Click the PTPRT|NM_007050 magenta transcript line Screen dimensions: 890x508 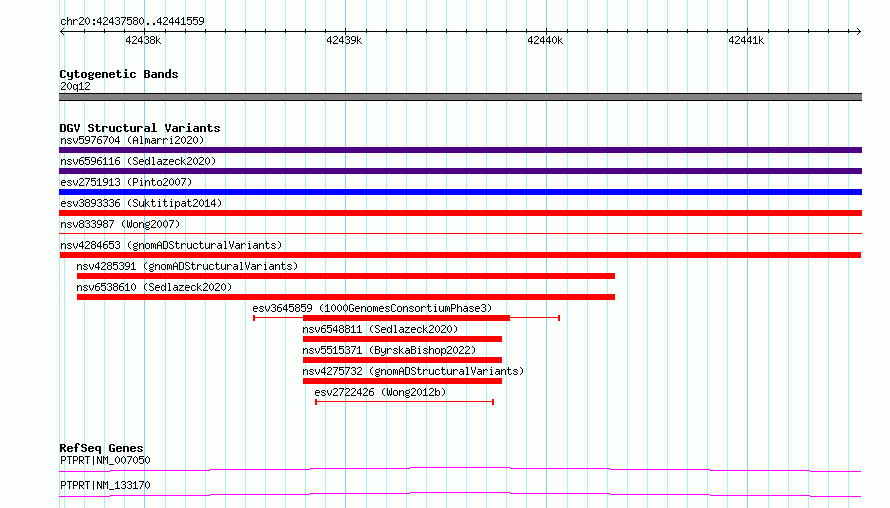(x=460, y=469)
